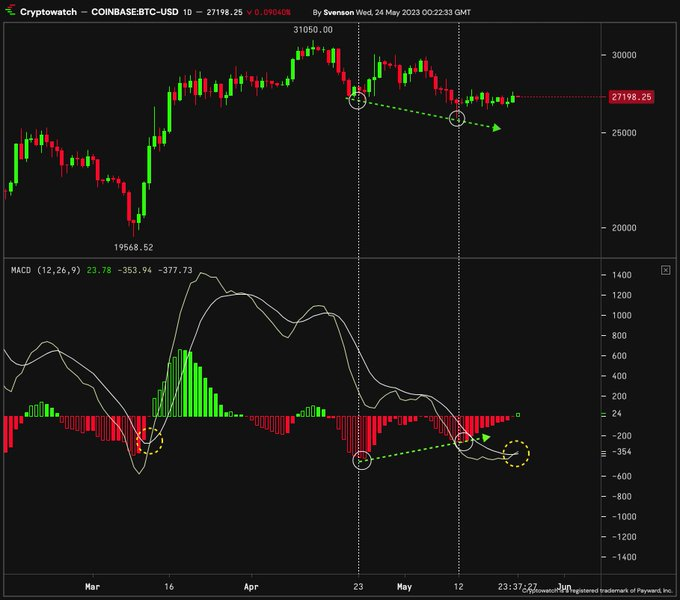The height and width of the screenshot is (600, 680).
Task: Click the 600 MACD axis label
Action: coord(619,355)
